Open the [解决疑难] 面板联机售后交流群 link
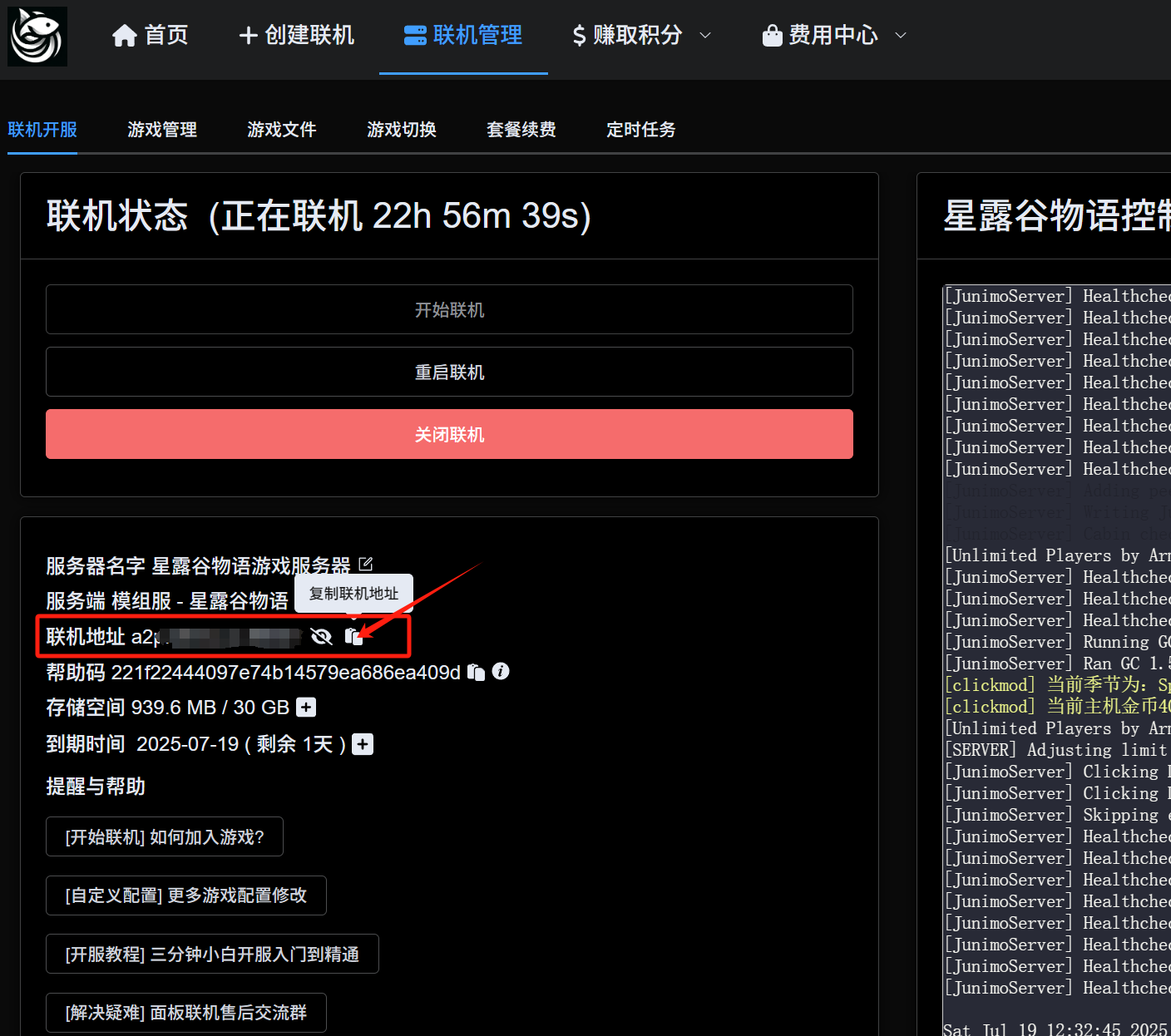This screenshot has height=1036, width=1171. pos(186,1012)
